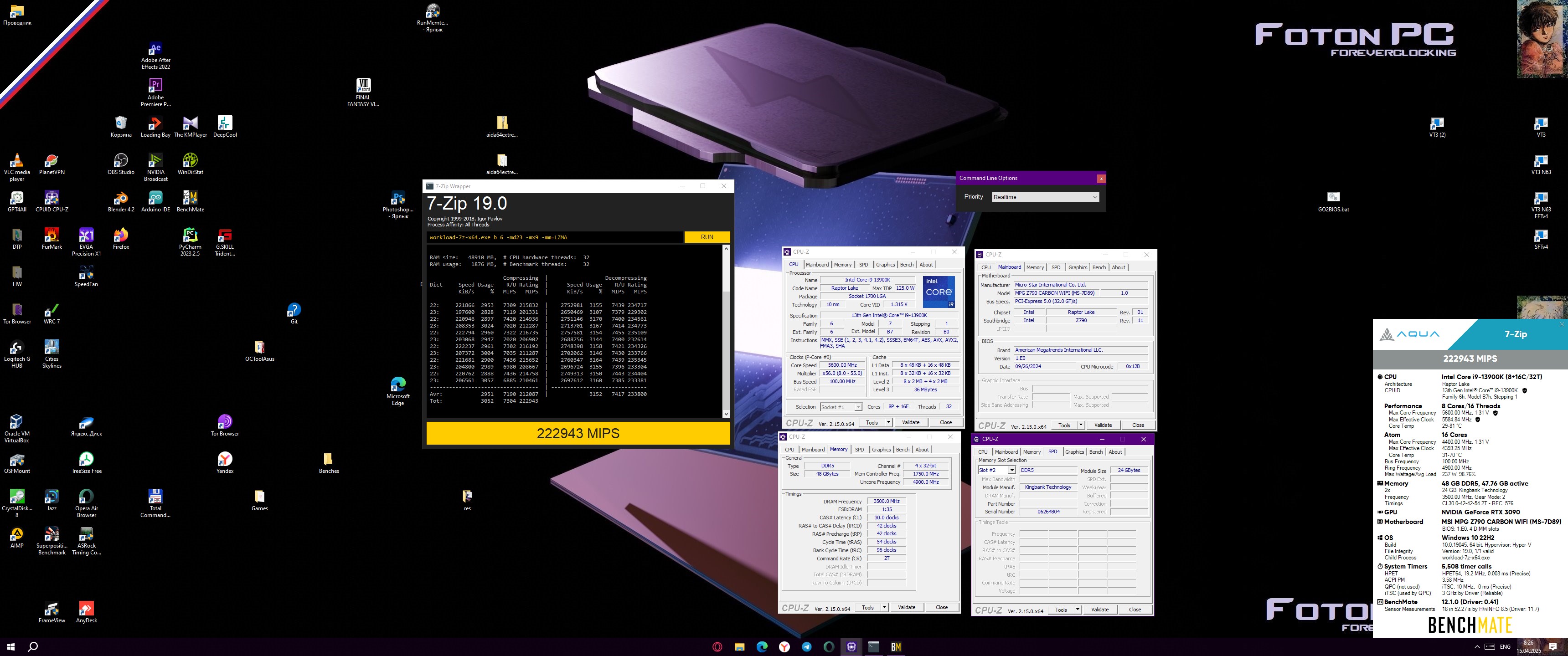
Task: Select the GO2BIOS.bat file icon
Action: tap(1334, 201)
